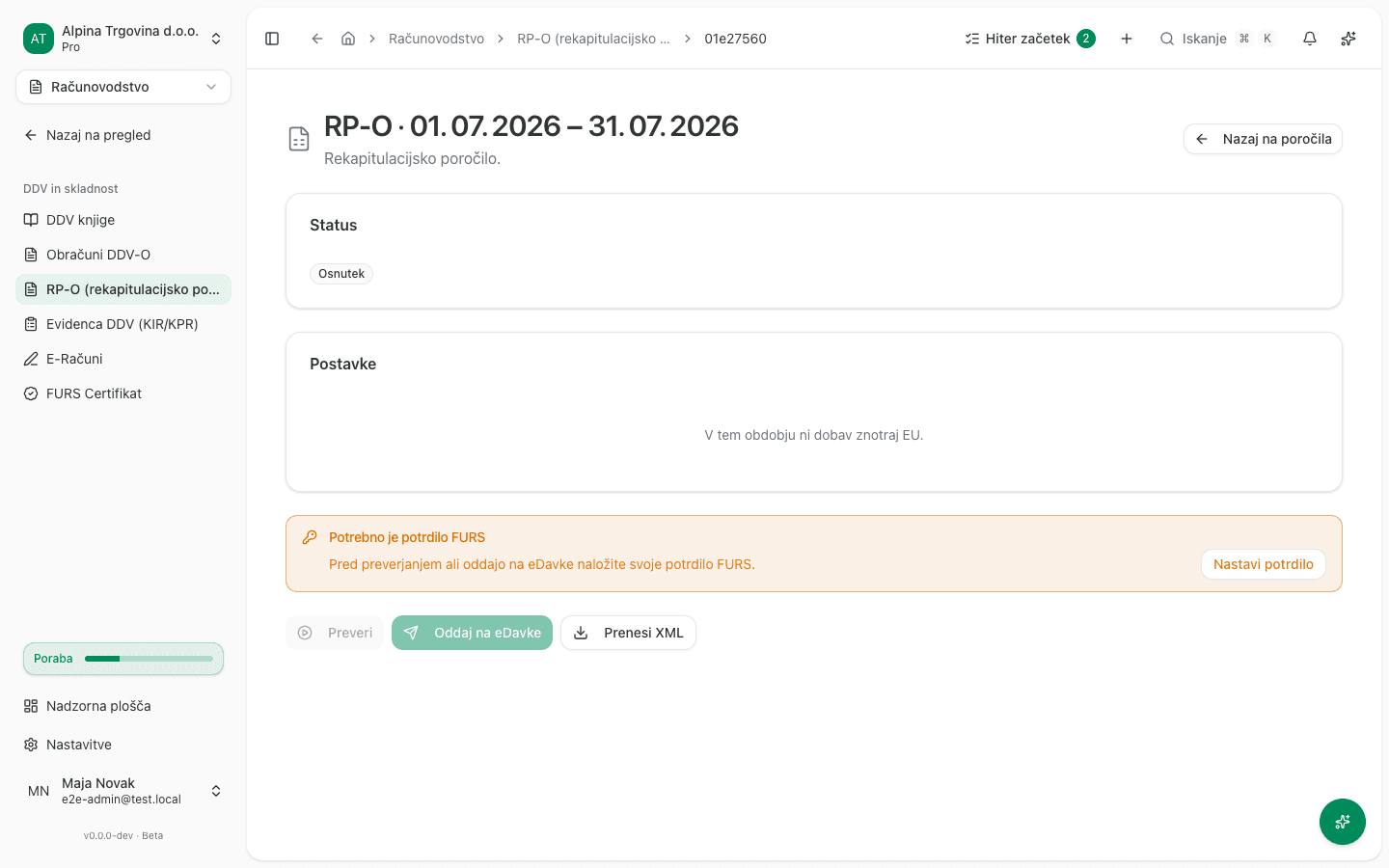Open DDV knjige in the sidebar
Screen dimensions: 1389x868
point(123,220)
